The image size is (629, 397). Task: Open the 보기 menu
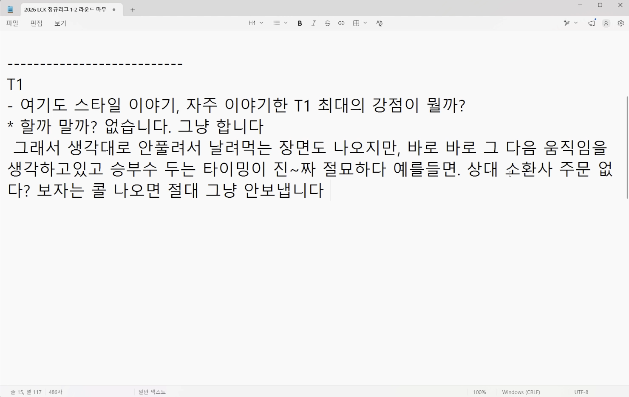[x=60, y=23]
